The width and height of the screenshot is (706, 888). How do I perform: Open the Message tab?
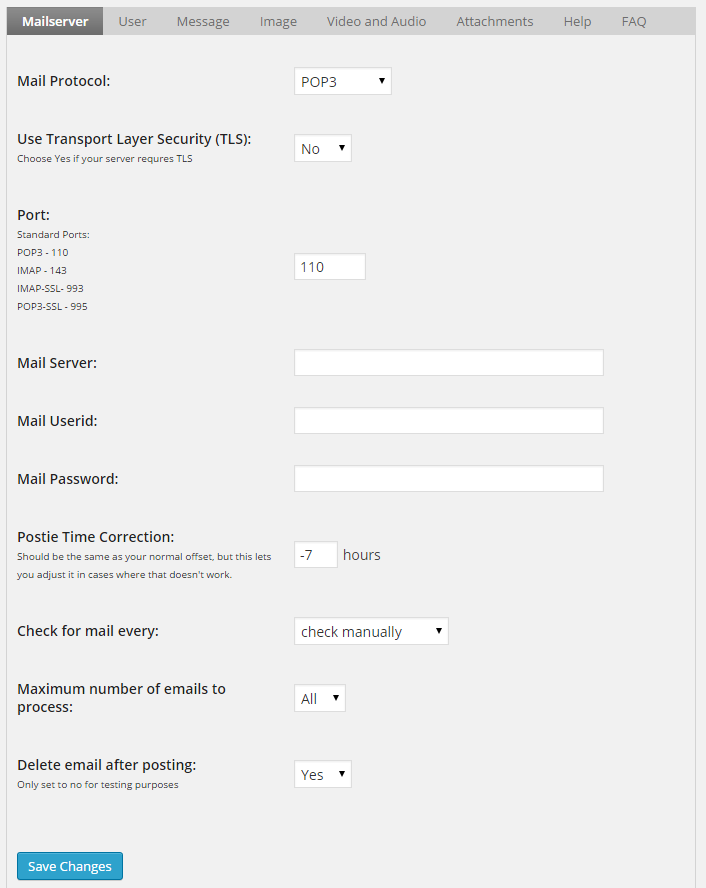pyautogui.click(x=203, y=21)
